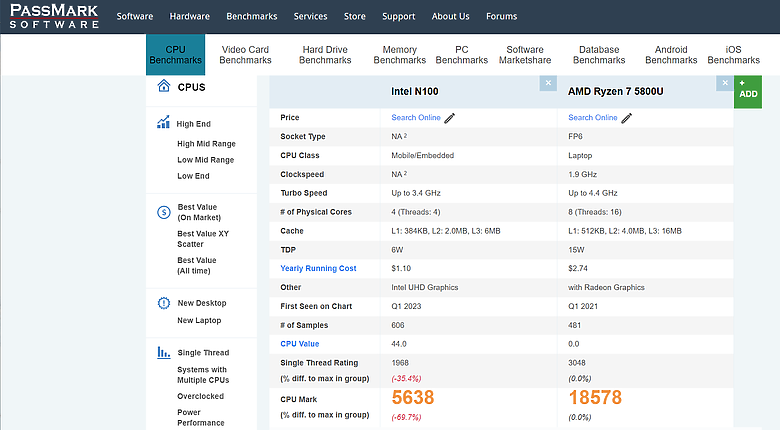Open Single Thread chart
This screenshot has width=780, height=430.
point(203,352)
